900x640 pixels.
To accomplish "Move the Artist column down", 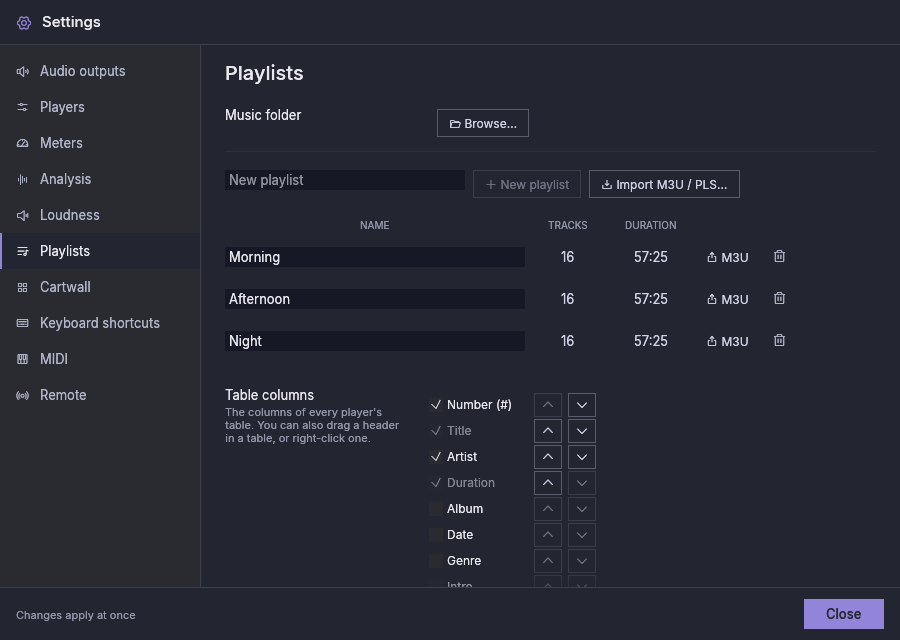I will tap(581, 457).
